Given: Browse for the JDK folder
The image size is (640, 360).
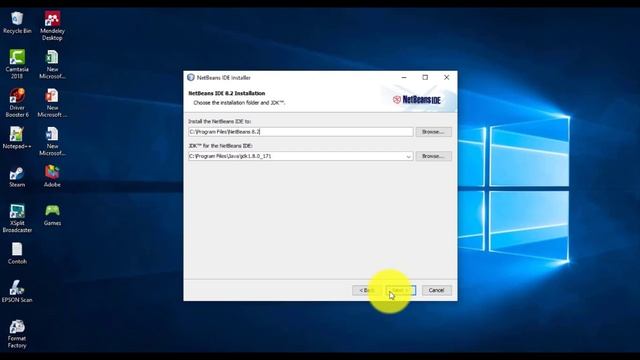Looking at the screenshot, I should (x=433, y=156).
